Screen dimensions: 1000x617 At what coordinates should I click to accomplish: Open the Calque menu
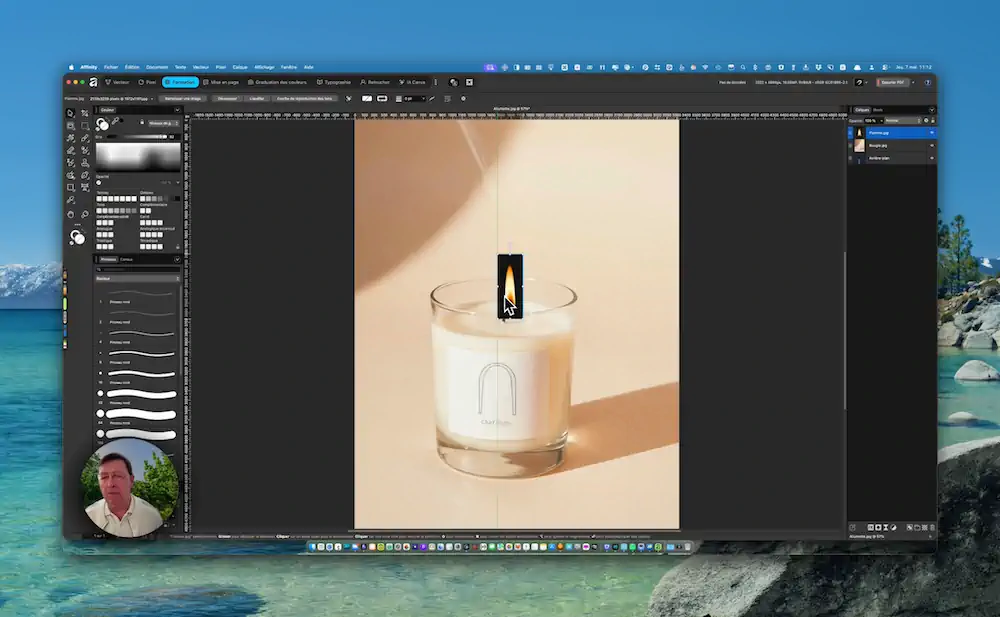coord(240,67)
